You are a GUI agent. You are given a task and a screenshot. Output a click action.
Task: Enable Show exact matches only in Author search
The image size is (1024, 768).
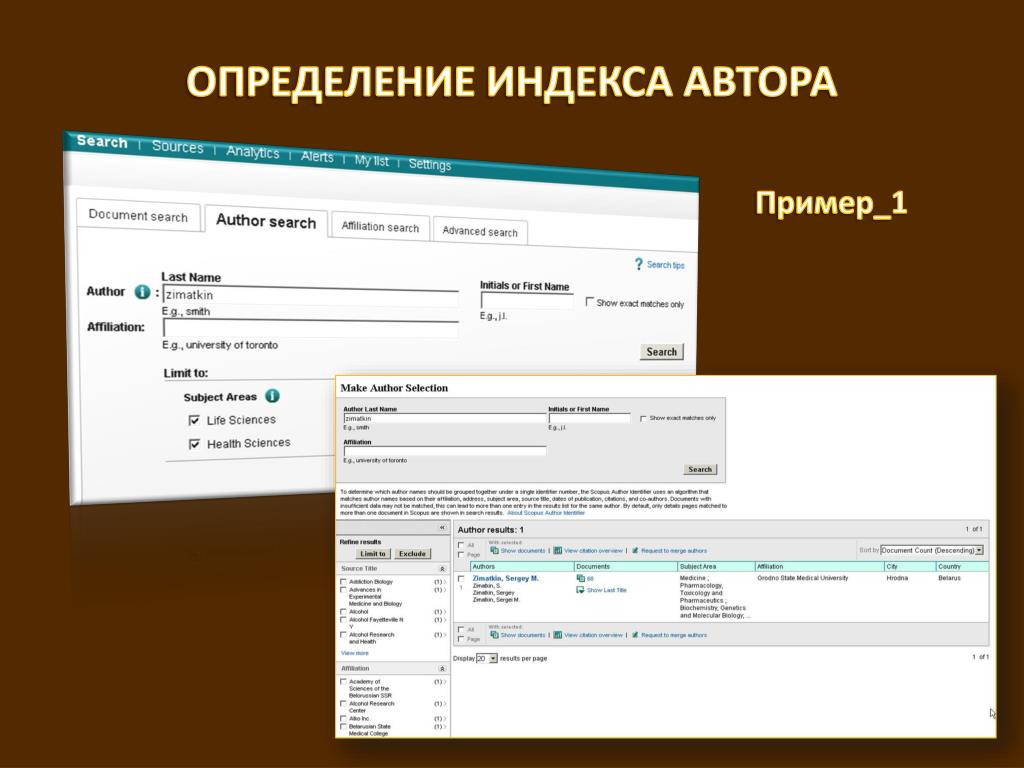(x=589, y=302)
